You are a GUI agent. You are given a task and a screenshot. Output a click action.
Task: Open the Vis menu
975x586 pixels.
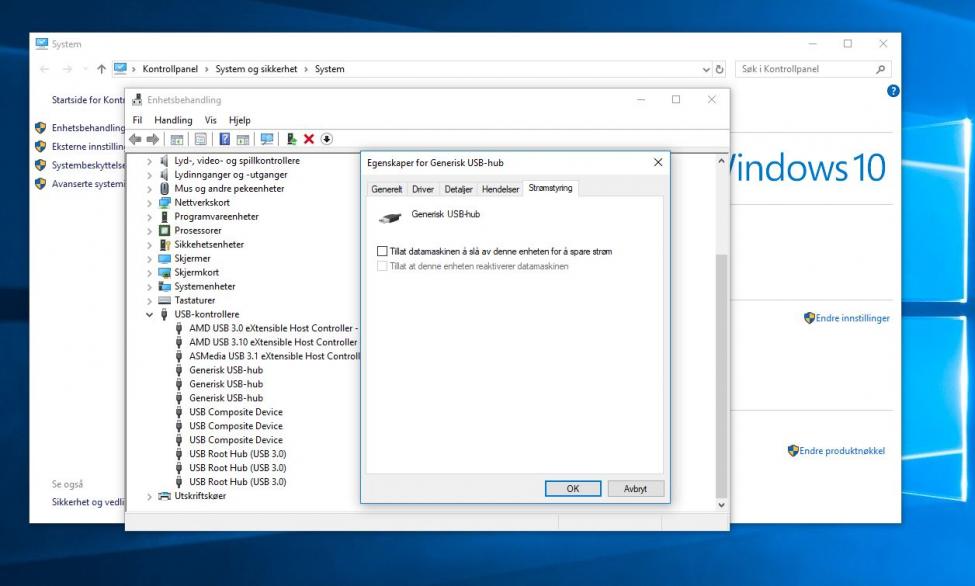211,120
